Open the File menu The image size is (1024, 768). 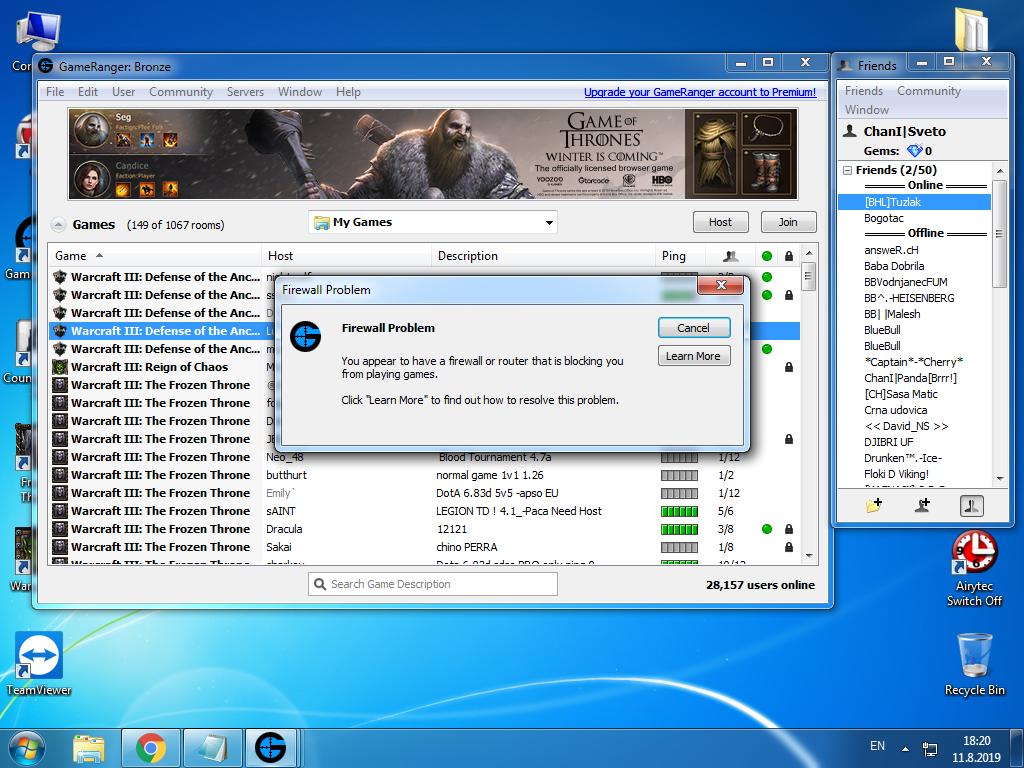tap(55, 92)
